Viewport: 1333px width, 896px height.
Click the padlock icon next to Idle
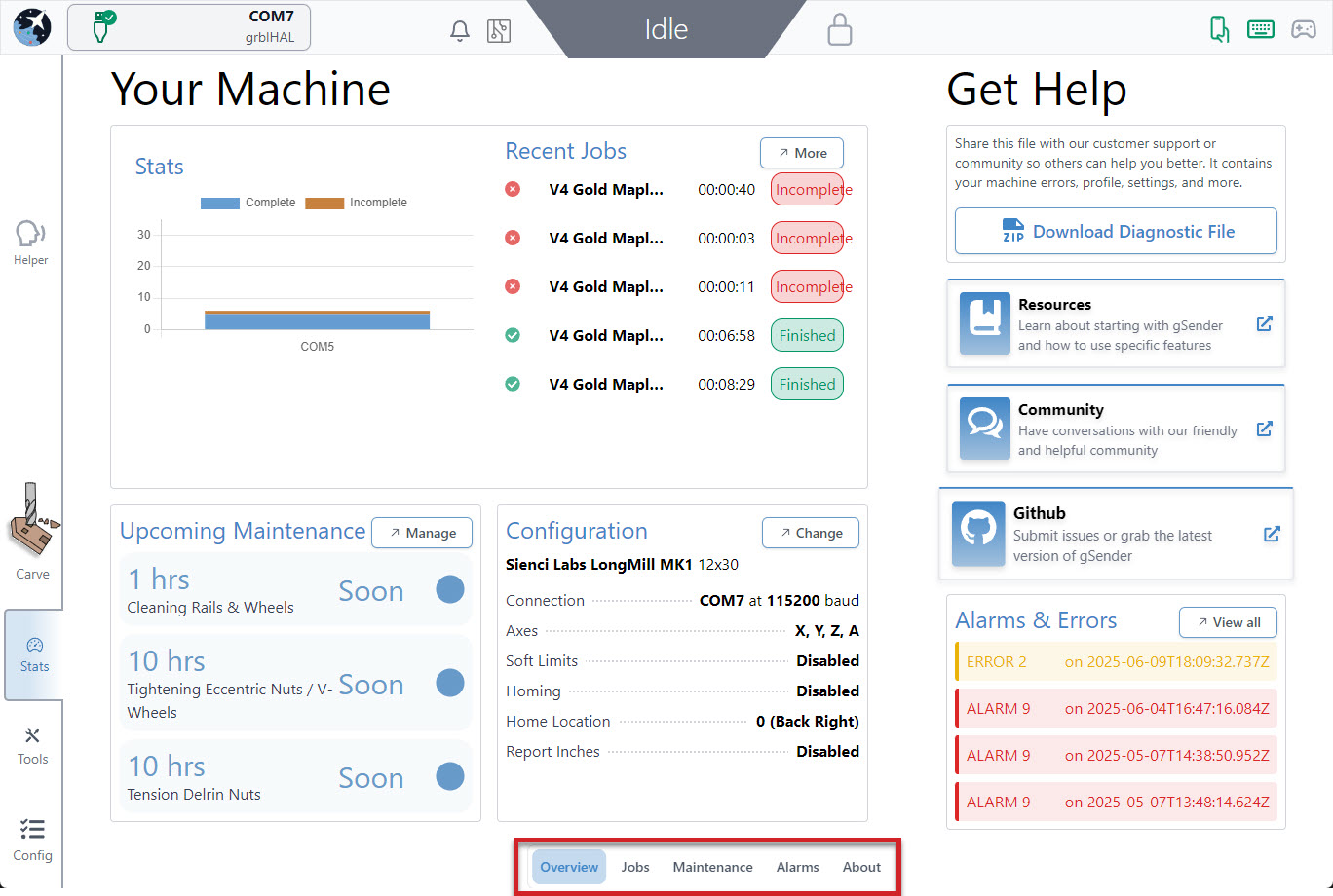pyautogui.click(x=839, y=29)
